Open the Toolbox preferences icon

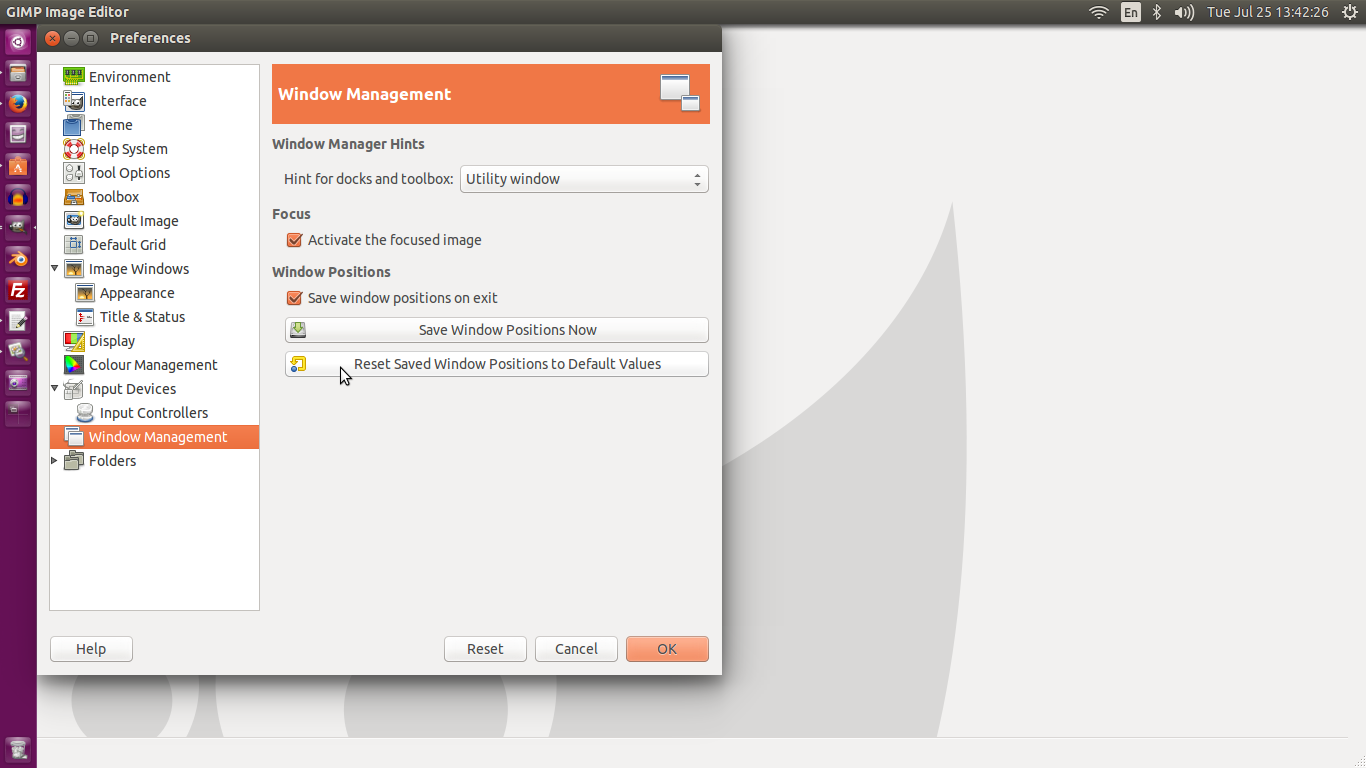point(74,197)
